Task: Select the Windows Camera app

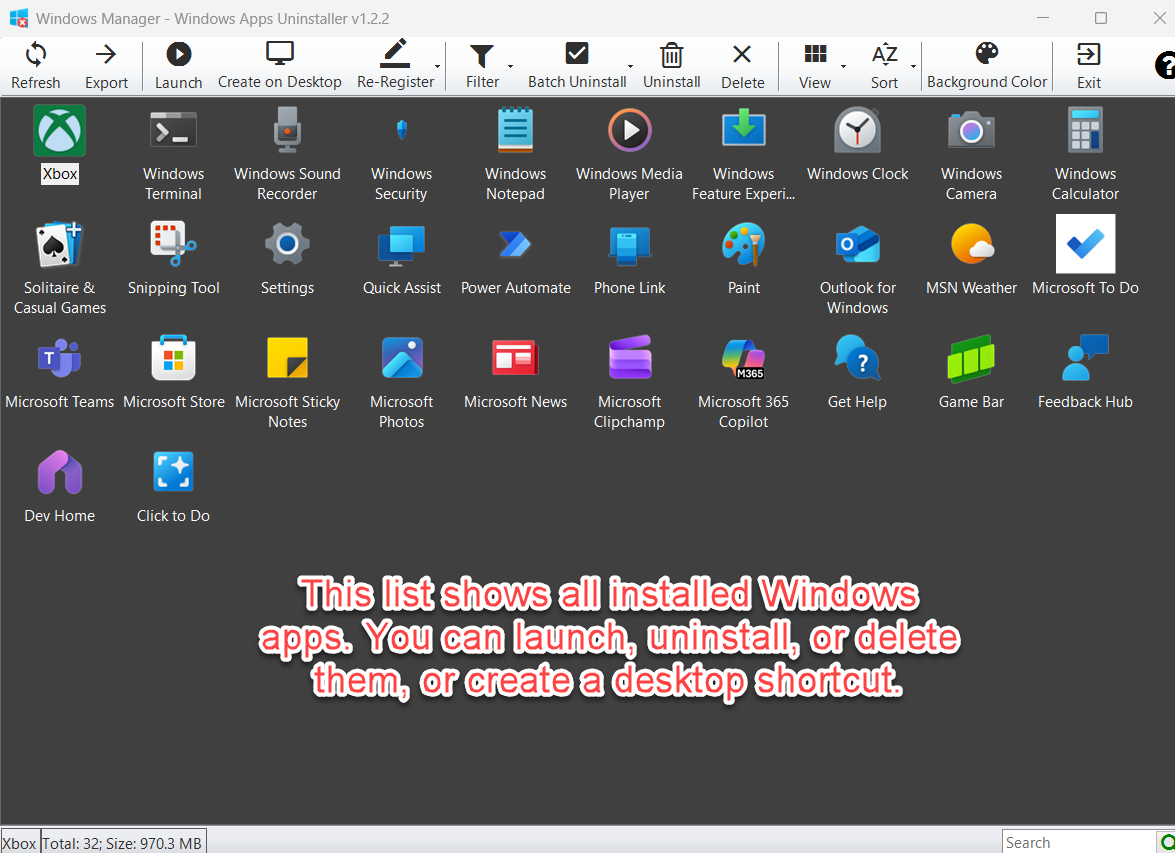Action: click(x=971, y=154)
